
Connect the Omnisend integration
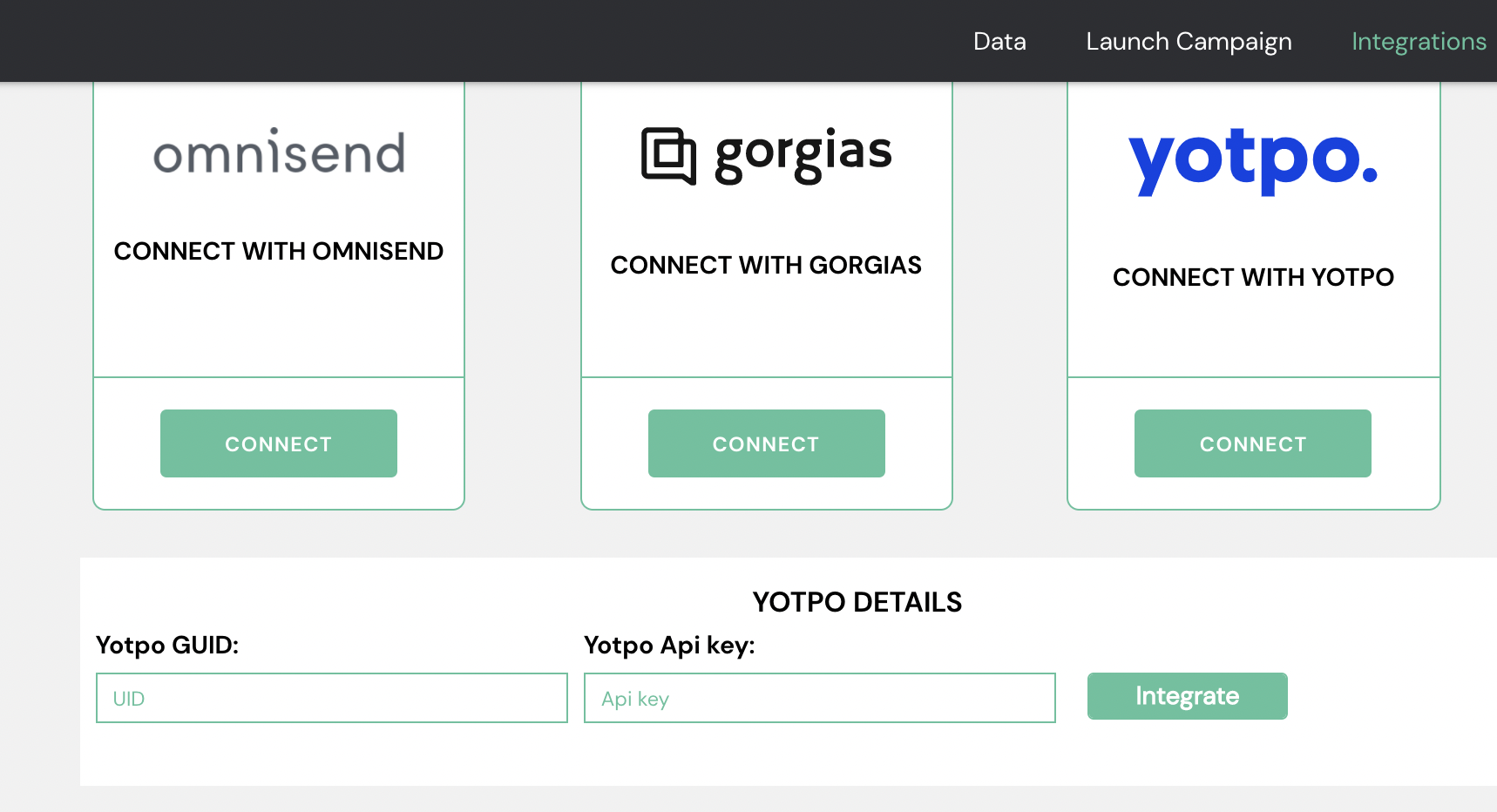click(x=279, y=443)
